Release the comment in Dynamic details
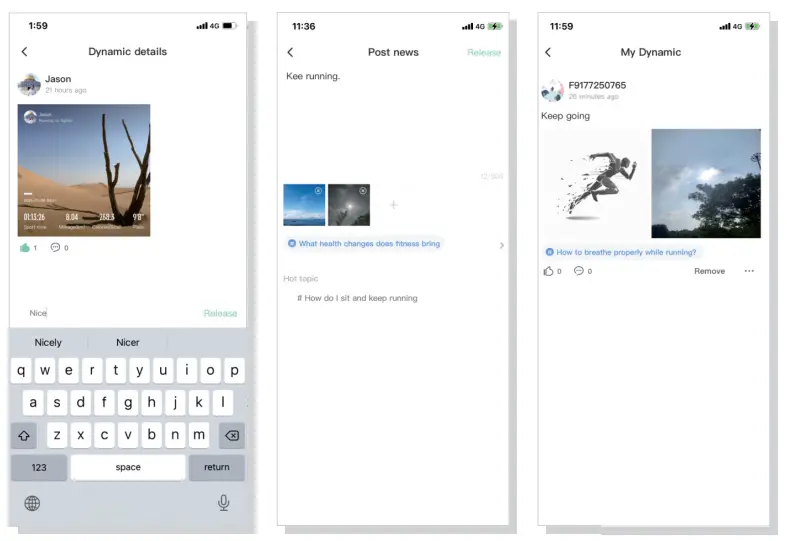The height and width of the screenshot is (541, 787). point(220,313)
